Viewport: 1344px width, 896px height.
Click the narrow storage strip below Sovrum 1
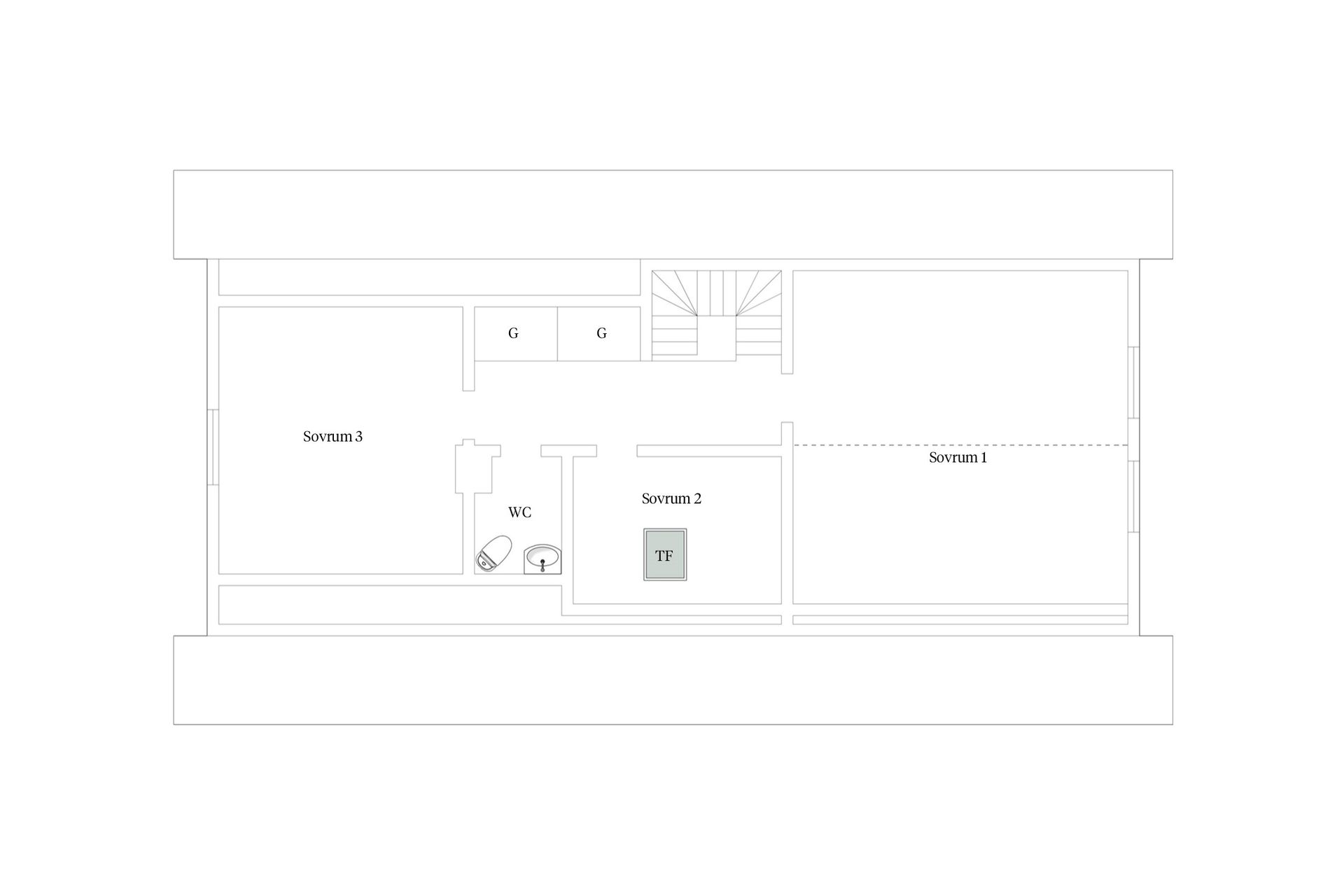click(x=960, y=620)
